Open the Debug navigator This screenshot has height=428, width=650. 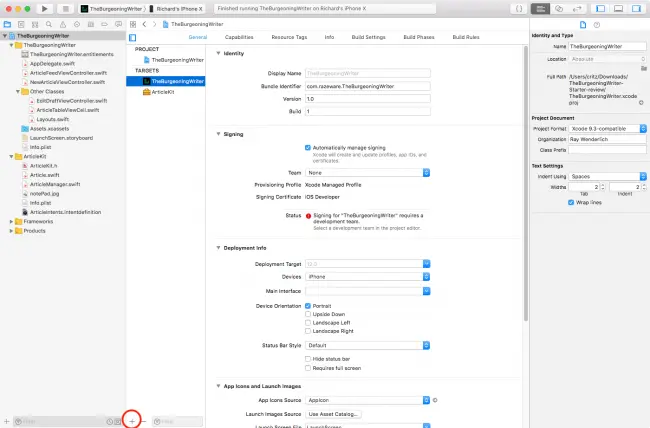(90, 24)
